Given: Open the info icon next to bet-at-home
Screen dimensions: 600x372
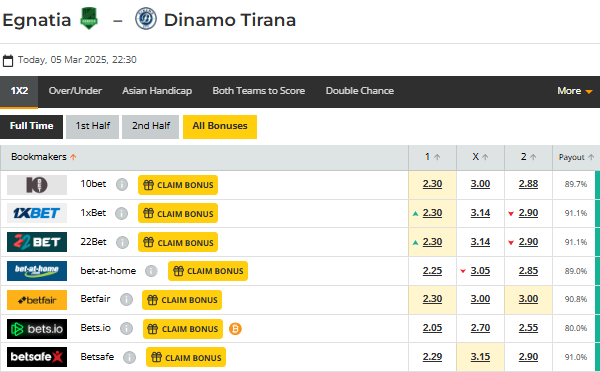Looking at the screenshot, I should [151, 271].
